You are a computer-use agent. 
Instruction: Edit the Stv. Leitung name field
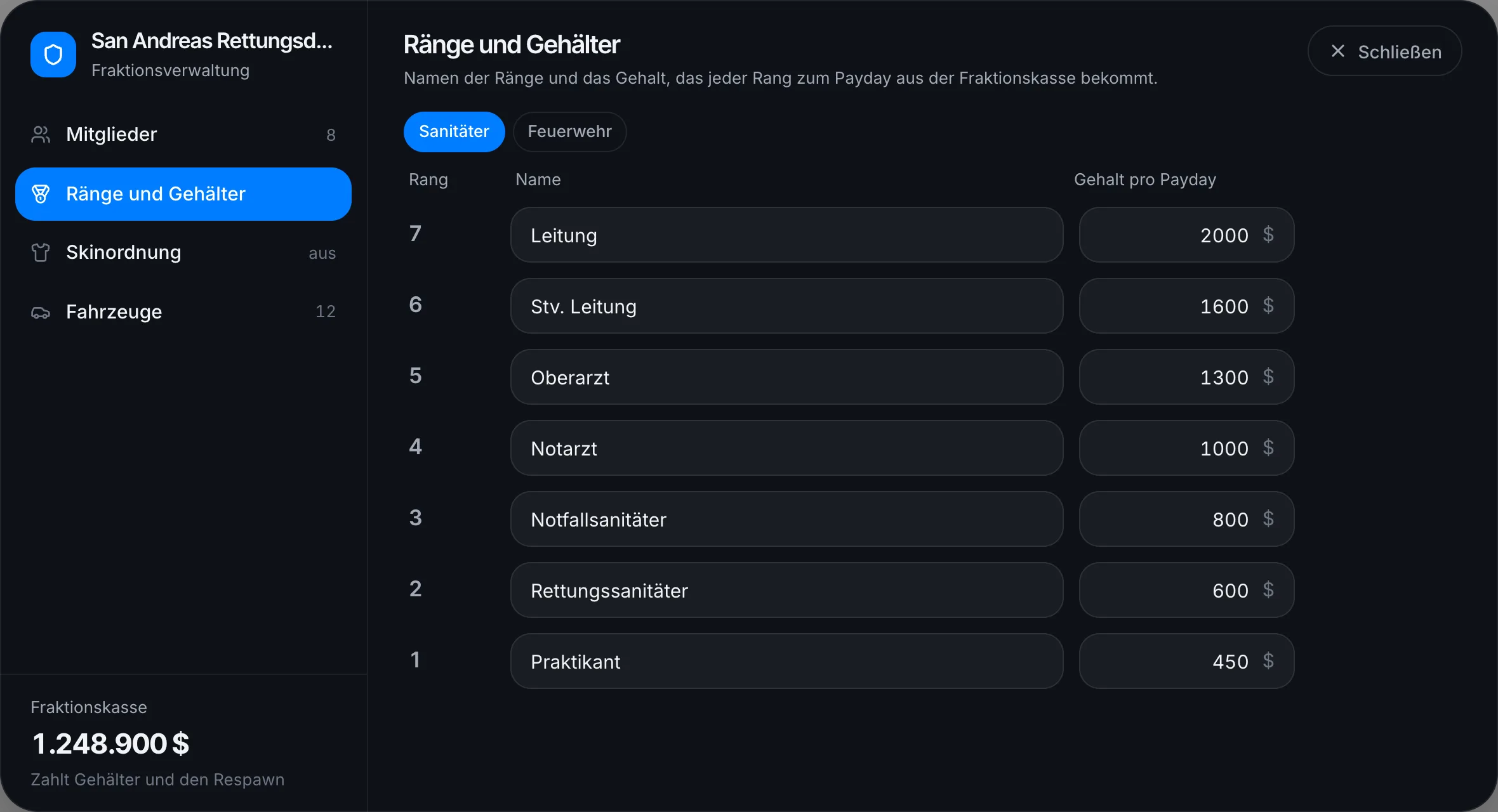coord(787,306)
